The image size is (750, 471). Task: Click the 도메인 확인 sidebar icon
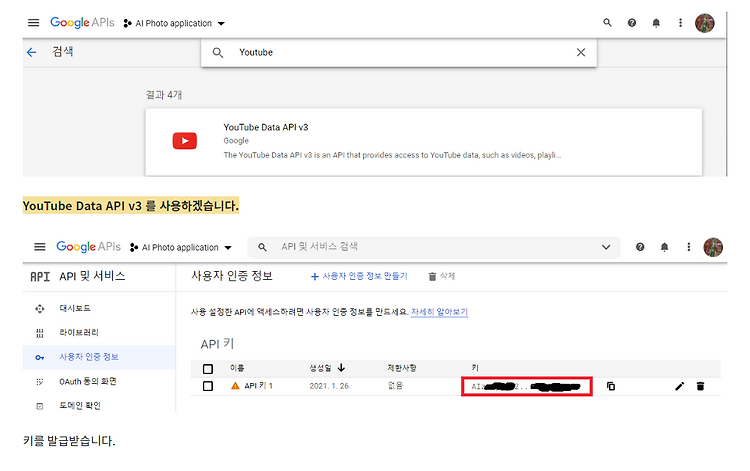point(40,406)
